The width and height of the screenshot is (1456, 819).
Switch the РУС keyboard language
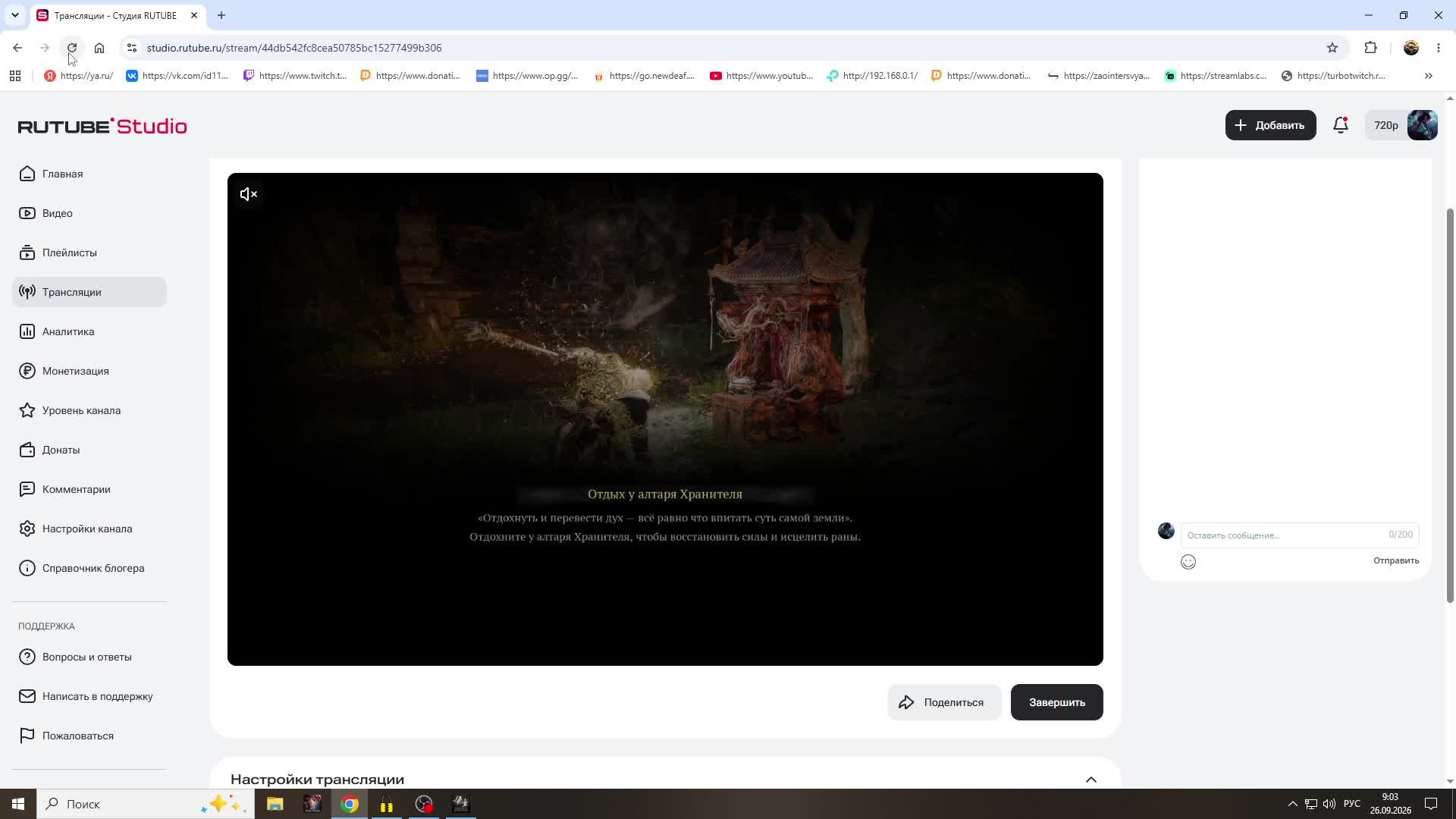[1352, 804]
